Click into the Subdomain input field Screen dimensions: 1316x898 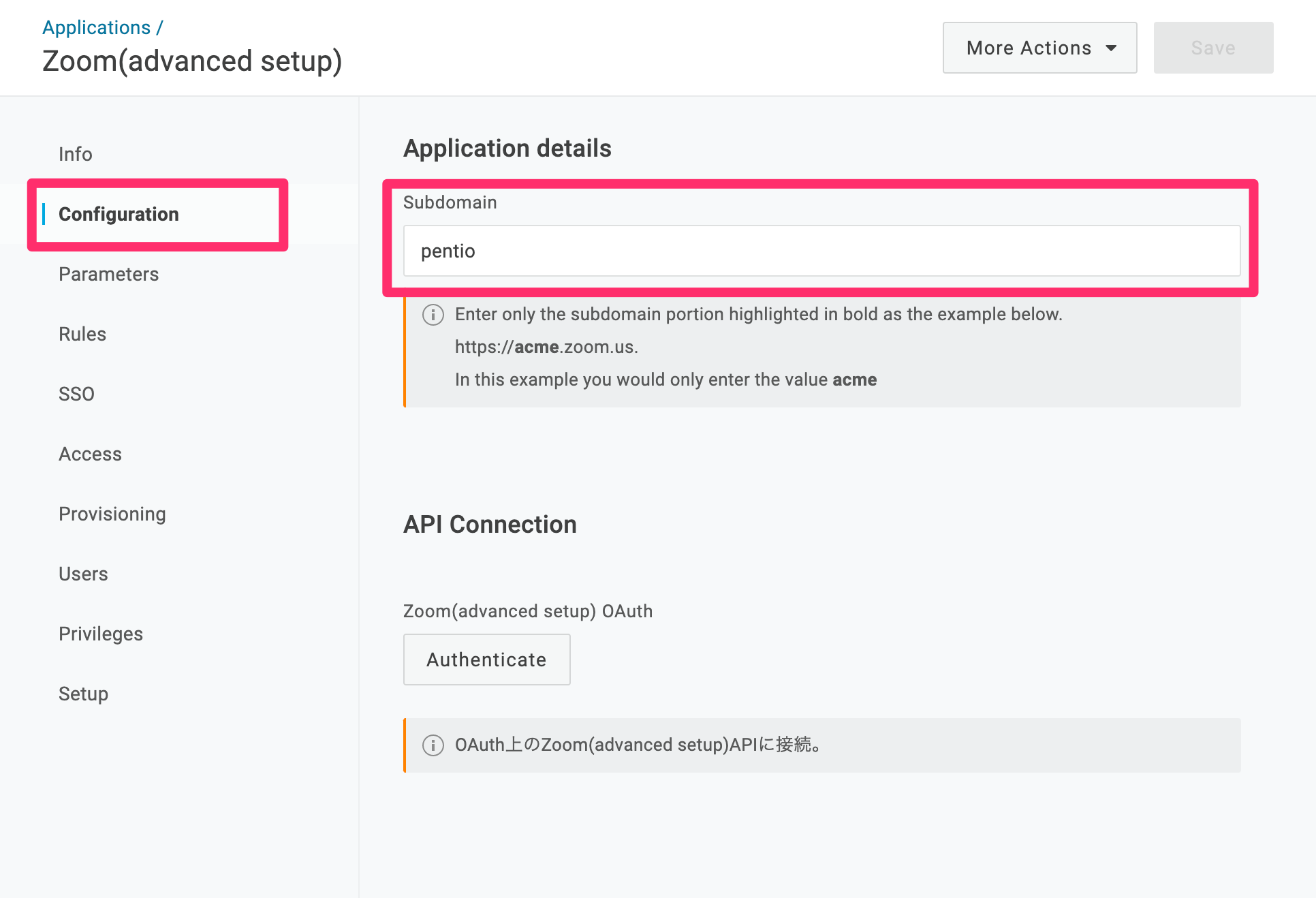821,251
